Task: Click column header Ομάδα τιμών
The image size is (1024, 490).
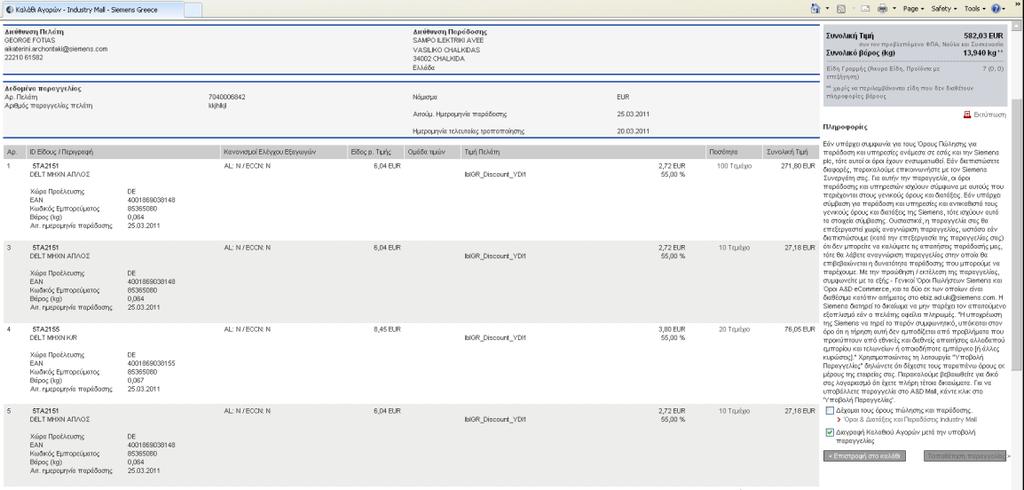Action: coord(426,152)
